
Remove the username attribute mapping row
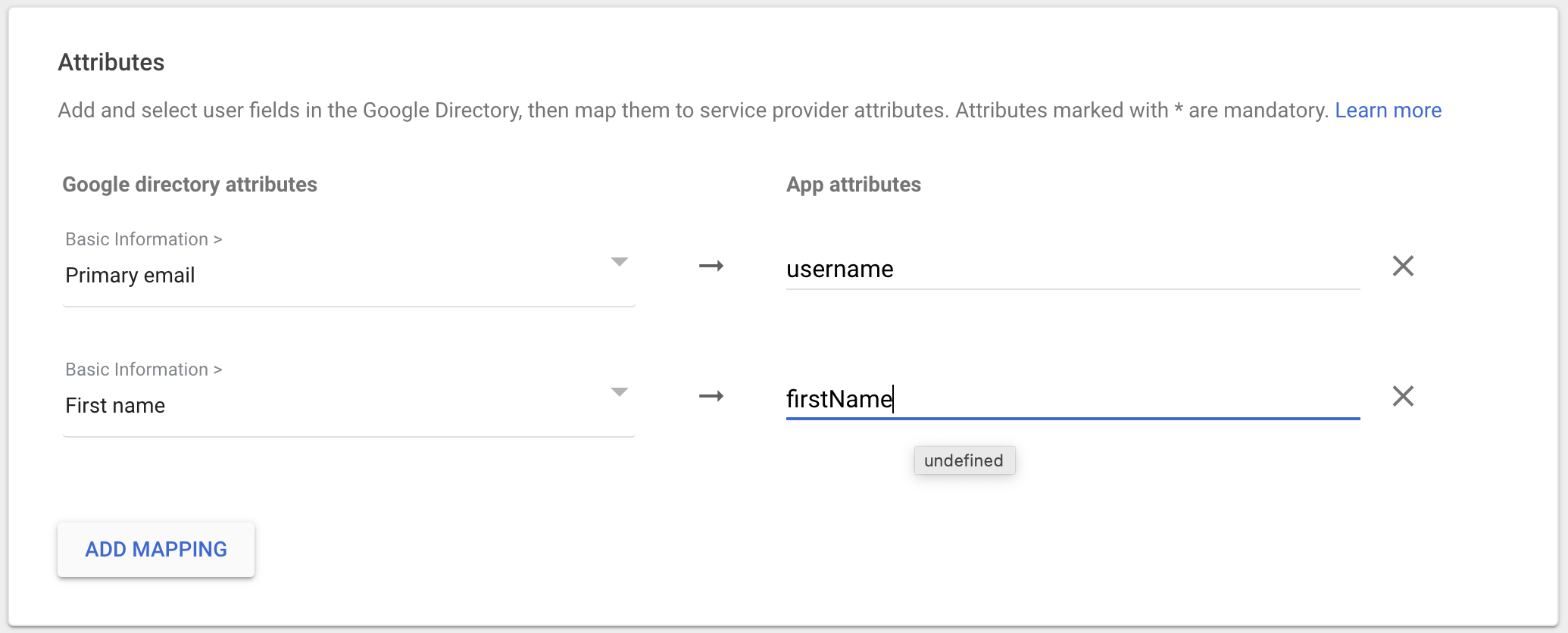click(1403, 266)
